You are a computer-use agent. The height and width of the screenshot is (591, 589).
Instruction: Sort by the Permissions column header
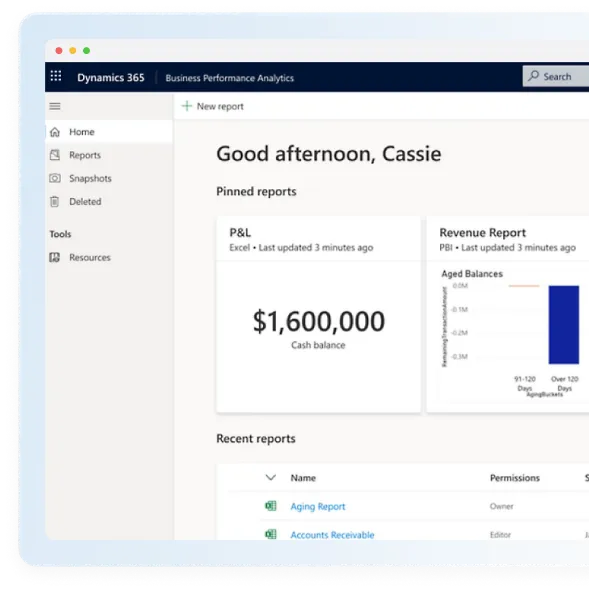pos(515,478)
